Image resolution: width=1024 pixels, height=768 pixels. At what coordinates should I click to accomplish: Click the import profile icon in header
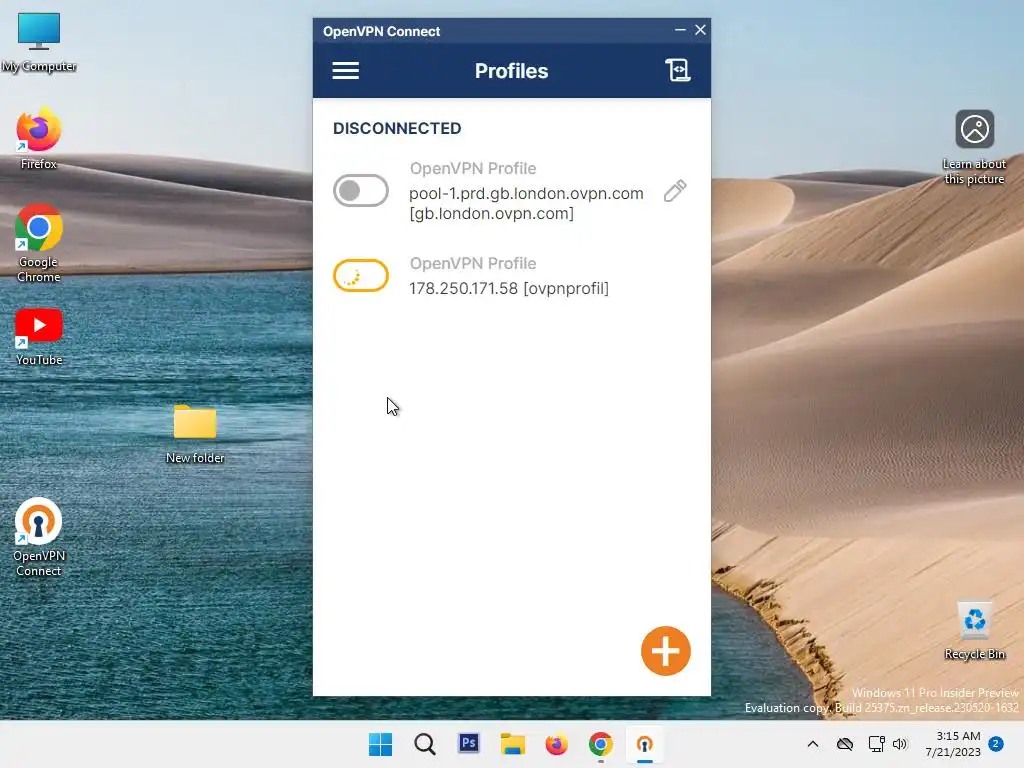(677, 70)
